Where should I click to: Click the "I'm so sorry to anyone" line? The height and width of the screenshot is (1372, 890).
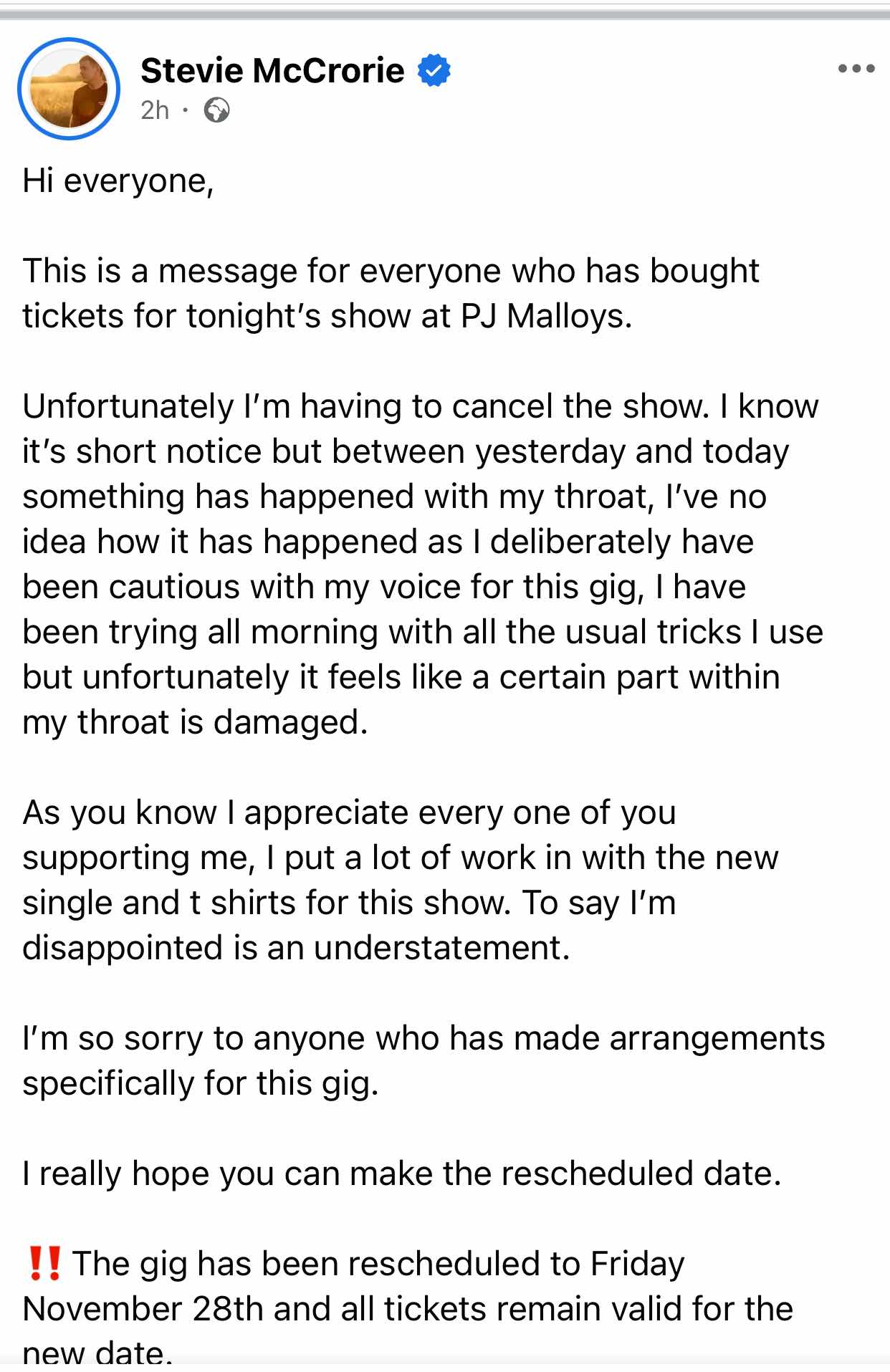tap(424, 1038)
